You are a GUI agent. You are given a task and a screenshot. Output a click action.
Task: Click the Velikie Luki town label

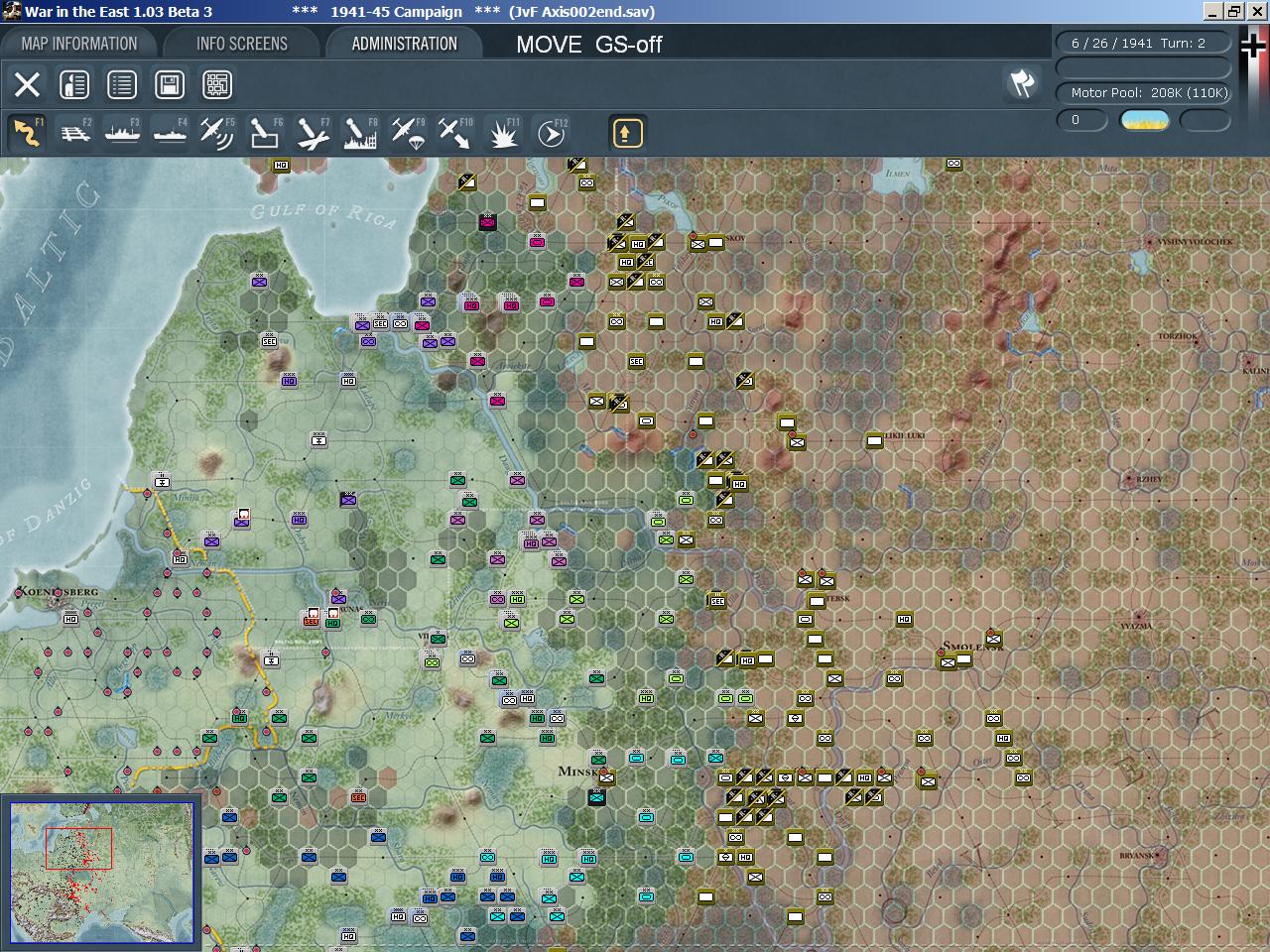(x=904, y=435)
